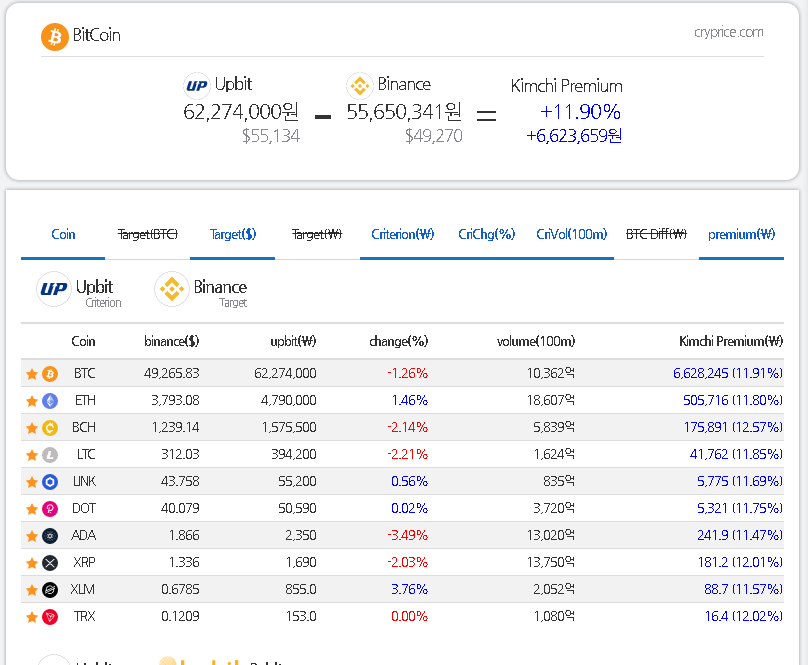Click the TRX coin icon in table
The height and width of the screenshot is (665, 808).
click(50, 617)
